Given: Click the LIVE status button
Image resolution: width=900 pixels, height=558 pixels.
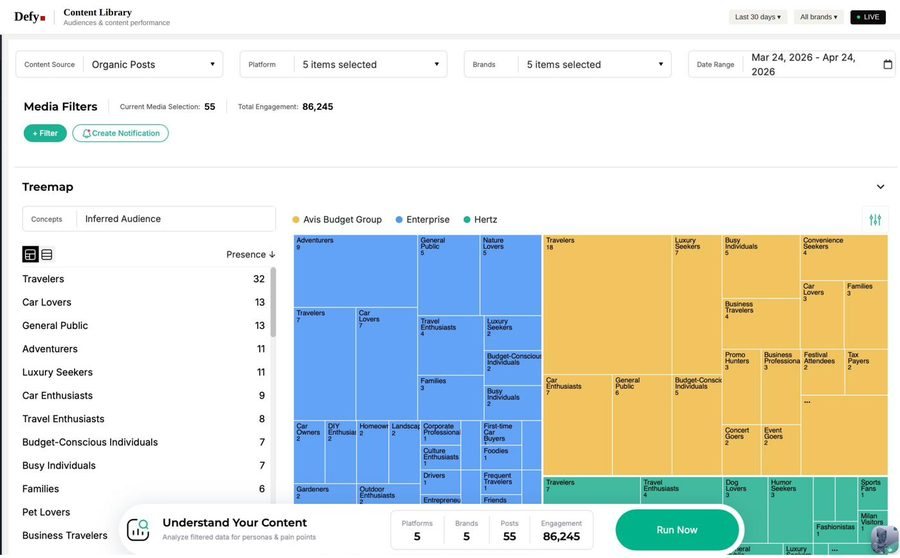Looking at the screenshot, I should point(868,17).
